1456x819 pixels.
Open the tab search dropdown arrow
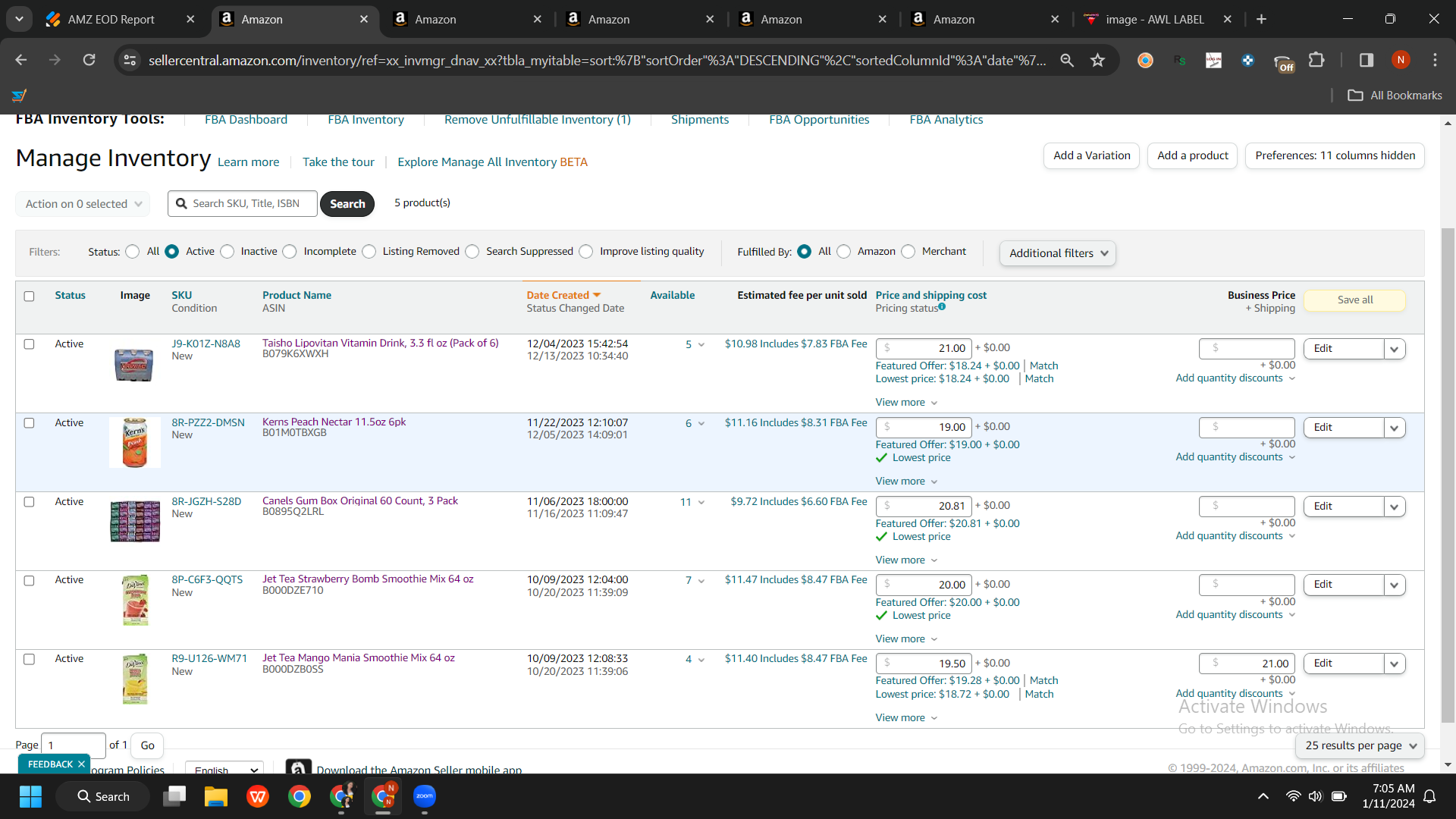click(19, 19)
